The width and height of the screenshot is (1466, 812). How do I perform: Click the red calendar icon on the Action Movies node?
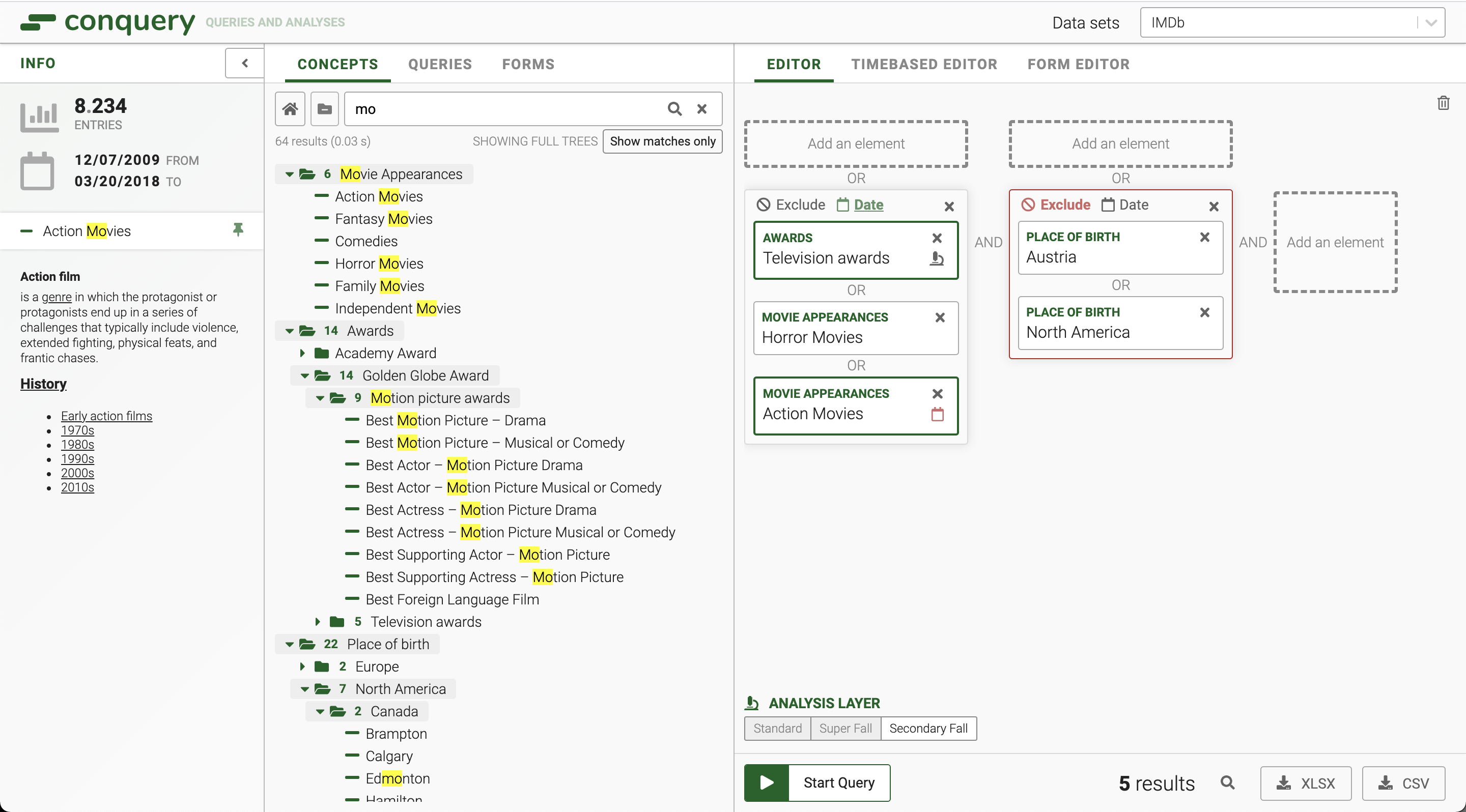(x=937, y=415)
